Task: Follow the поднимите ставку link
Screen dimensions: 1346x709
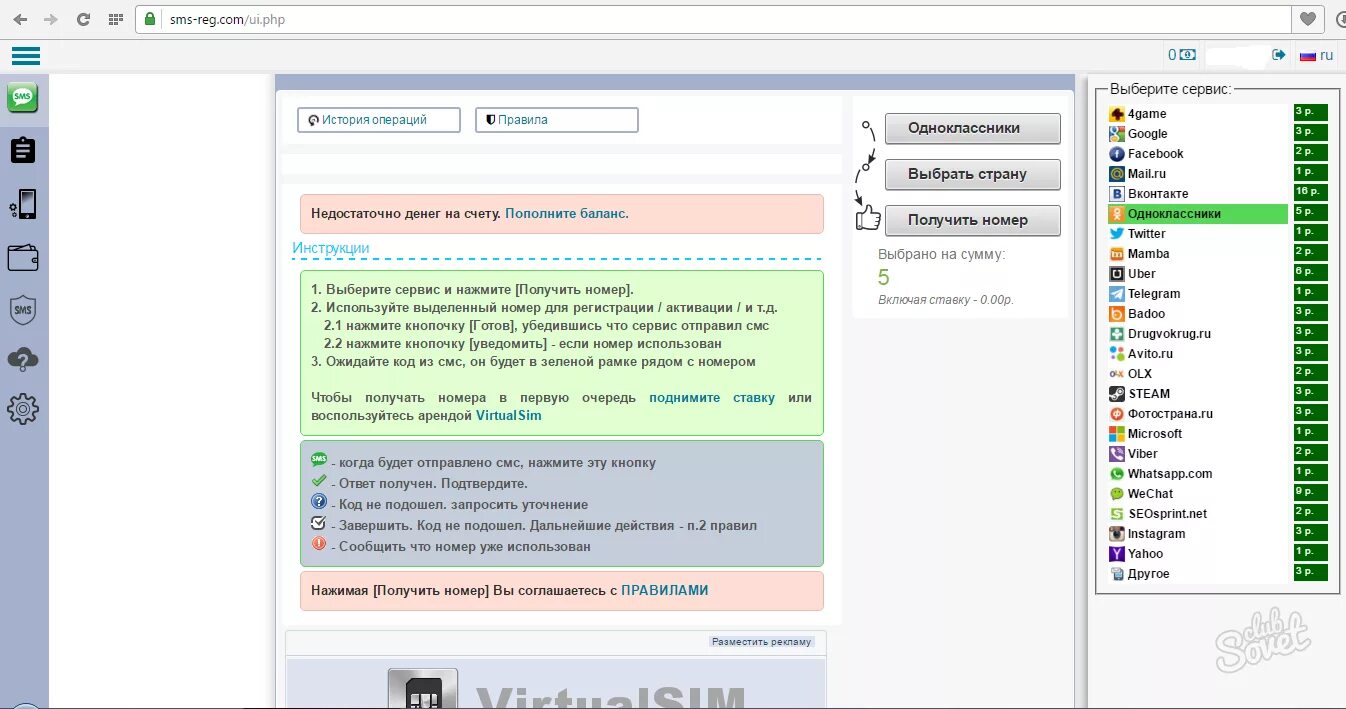Action: click(712, 397)
